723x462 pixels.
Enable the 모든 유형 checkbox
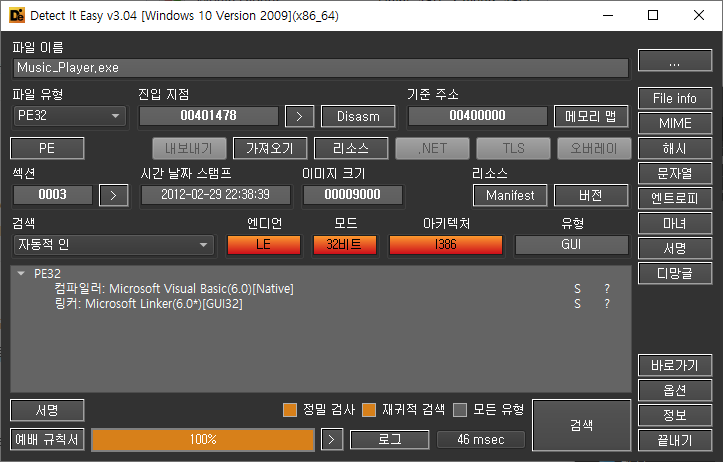(460, 410)
